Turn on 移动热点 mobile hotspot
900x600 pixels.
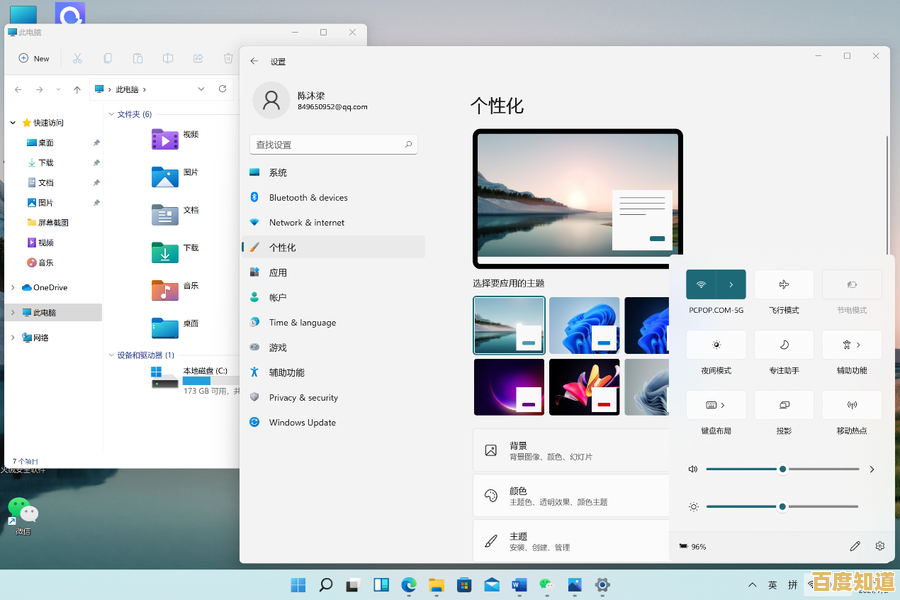pyautogui.click(x=851, y=405)
